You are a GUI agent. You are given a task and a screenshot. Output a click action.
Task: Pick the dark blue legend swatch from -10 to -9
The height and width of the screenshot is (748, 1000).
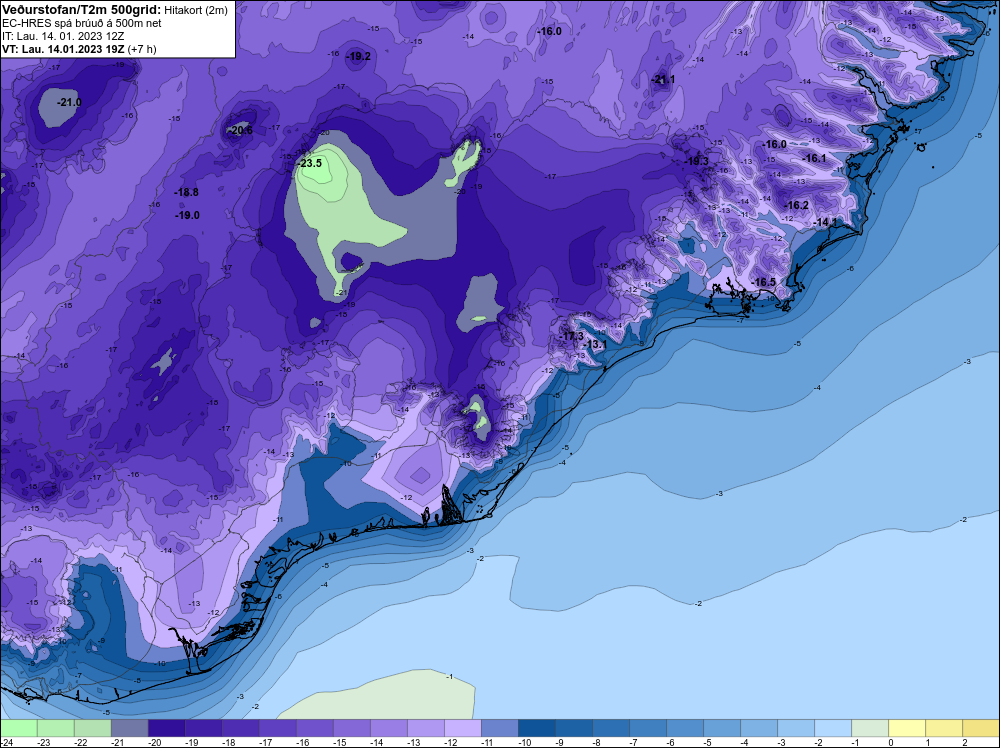[536, 728]
